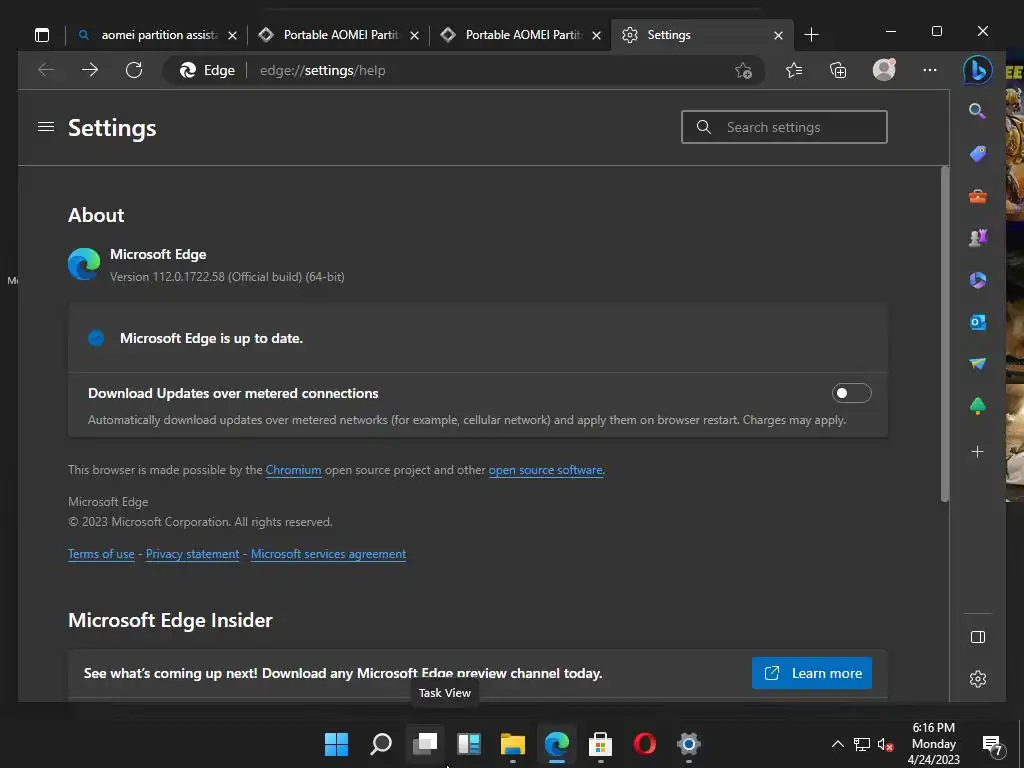The height and width of the screenshot is (768, 1024).
Task: Open the sidebar Shopping tag icon
Action: point(978,154)
